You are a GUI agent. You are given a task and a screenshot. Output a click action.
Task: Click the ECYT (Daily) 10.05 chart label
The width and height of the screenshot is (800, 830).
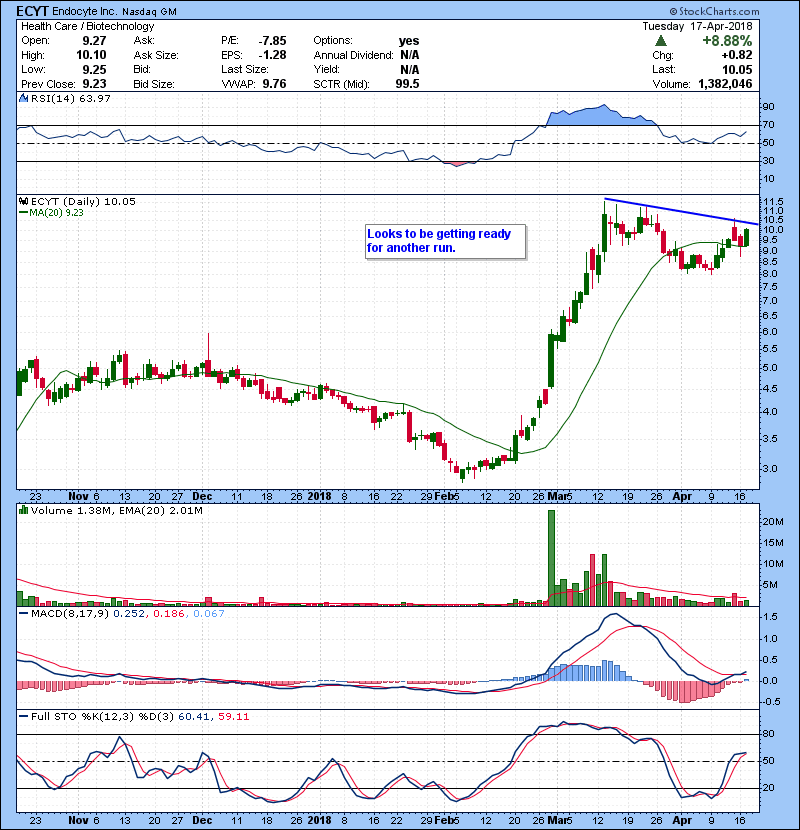83,201
